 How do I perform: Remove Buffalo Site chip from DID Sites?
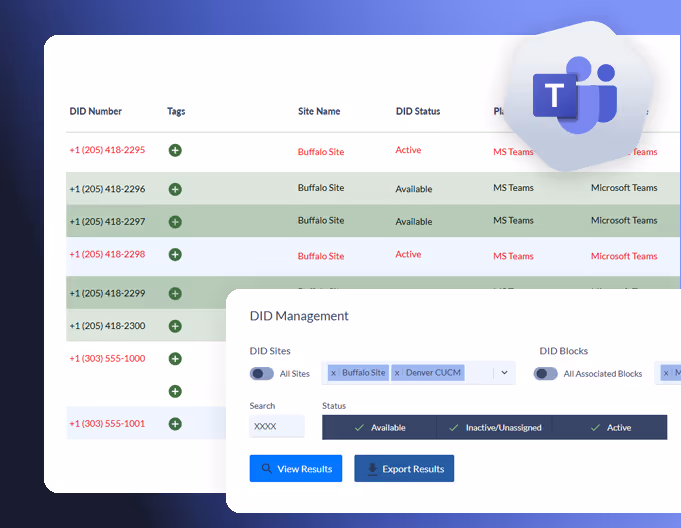334,373
